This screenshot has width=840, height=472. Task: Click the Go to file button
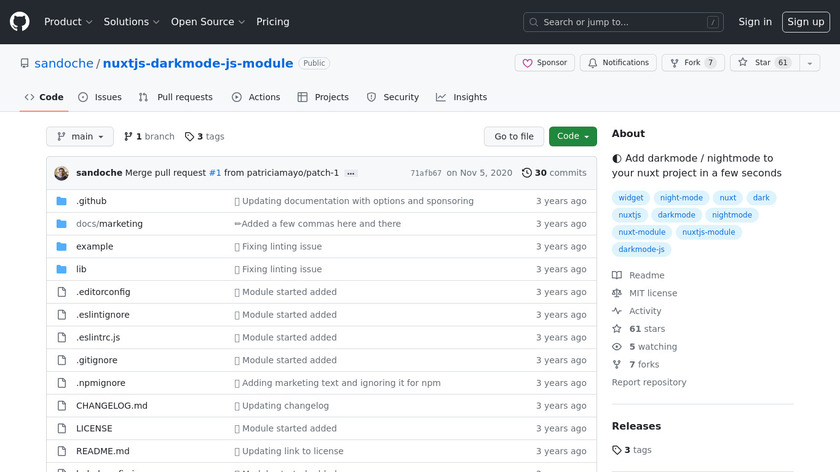coord(514,136)
